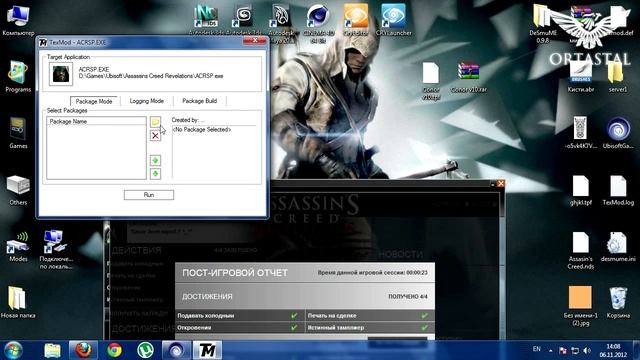Click the yellow folder open-package icon in TexMod
This screenshot has height=360, width=640.
155,122
